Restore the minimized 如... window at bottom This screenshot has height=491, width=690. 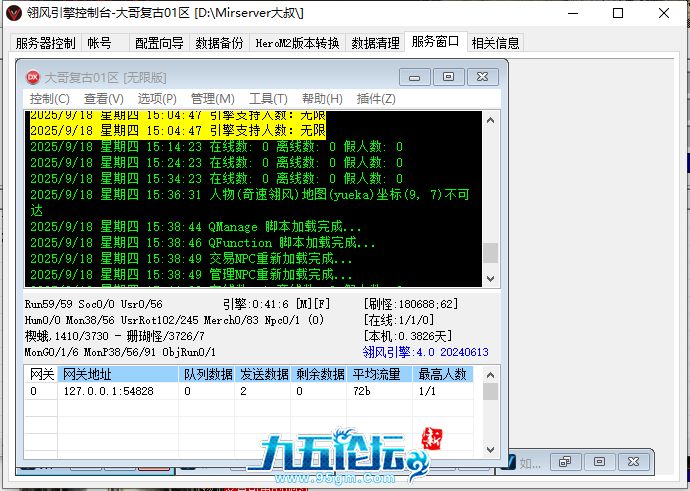coord(565,462)
